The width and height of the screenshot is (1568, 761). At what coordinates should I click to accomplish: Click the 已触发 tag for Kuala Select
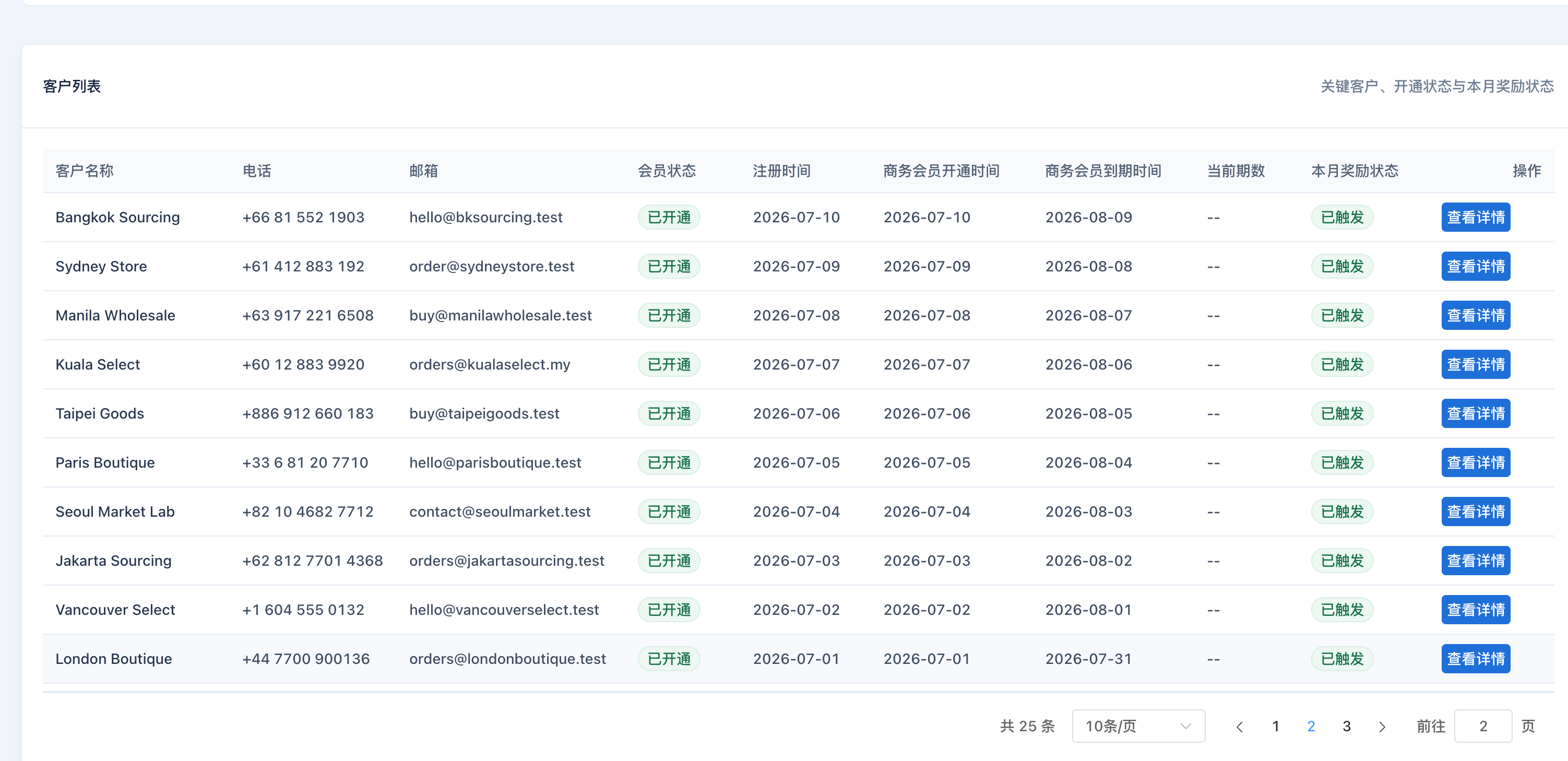coord(1342,365)
